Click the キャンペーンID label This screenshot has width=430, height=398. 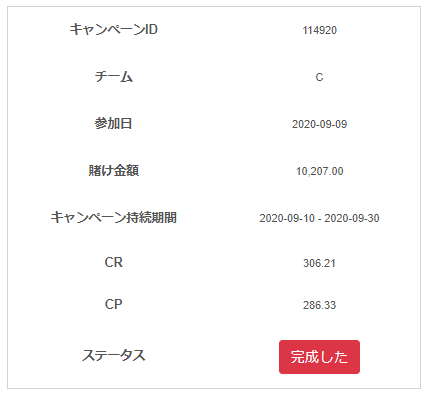tap(113, 29)
